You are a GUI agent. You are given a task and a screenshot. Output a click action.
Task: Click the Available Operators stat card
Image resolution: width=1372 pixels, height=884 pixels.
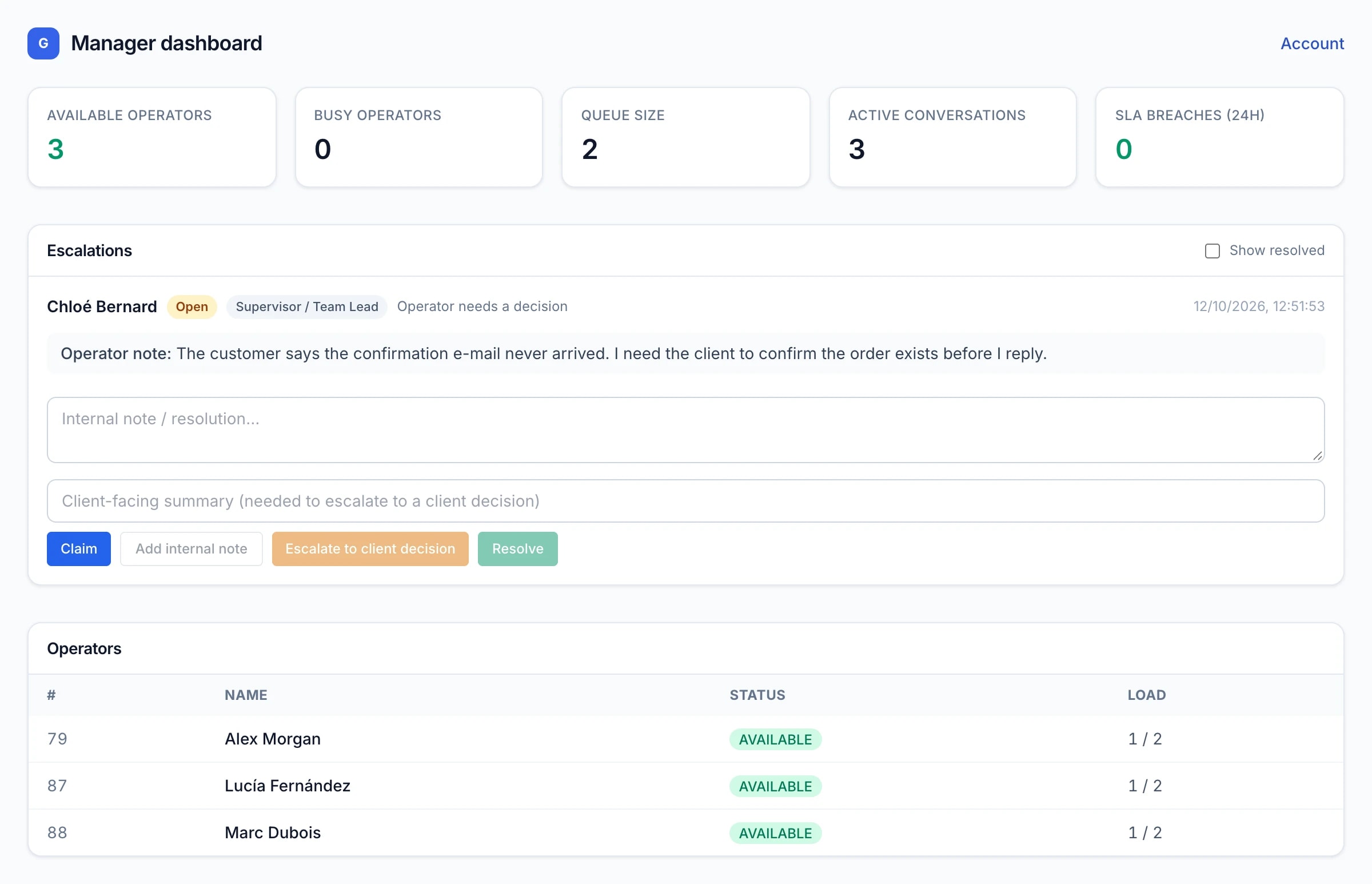[152, 137]
